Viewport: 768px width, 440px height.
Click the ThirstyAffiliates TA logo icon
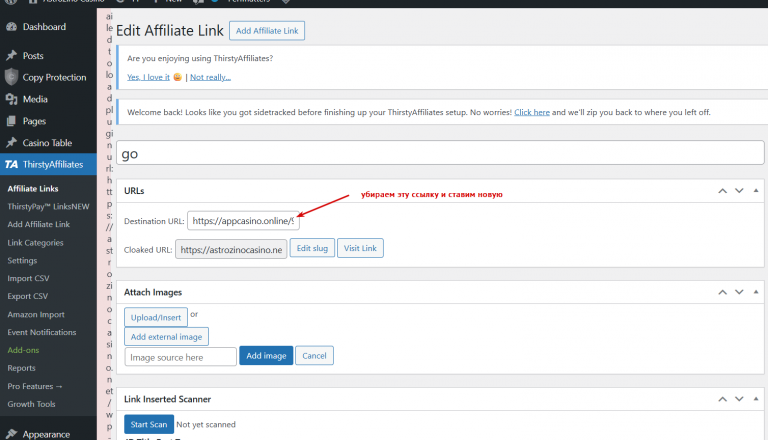[x=11, y=165]
